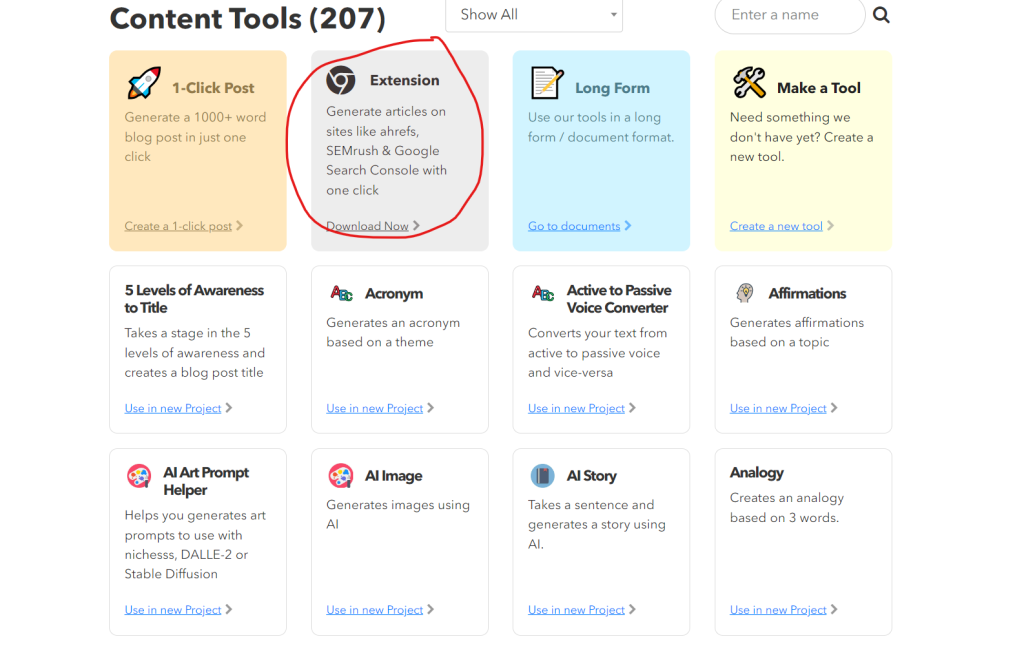Click the AI Story card title
This screenshot has height=648, width=1024.
591,476
